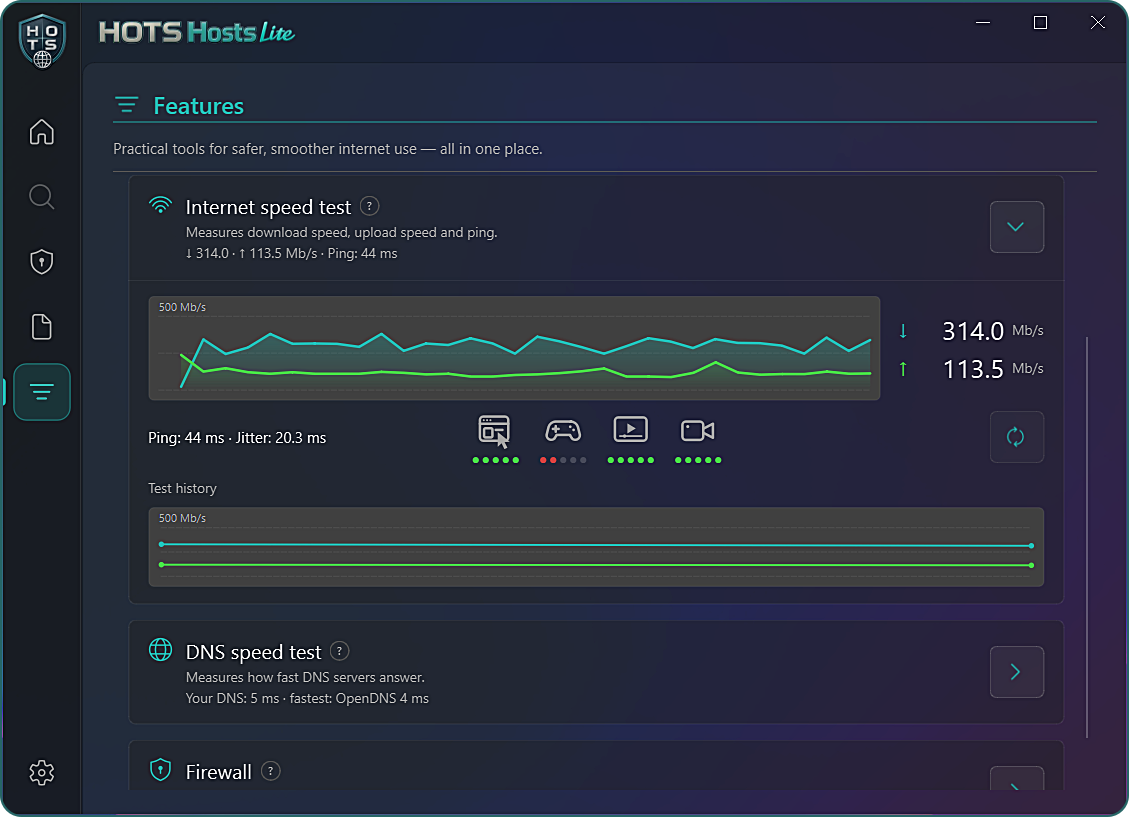Click the download arrow icon
Viewport: 1129px width, 817px height.
click(903, 331)
